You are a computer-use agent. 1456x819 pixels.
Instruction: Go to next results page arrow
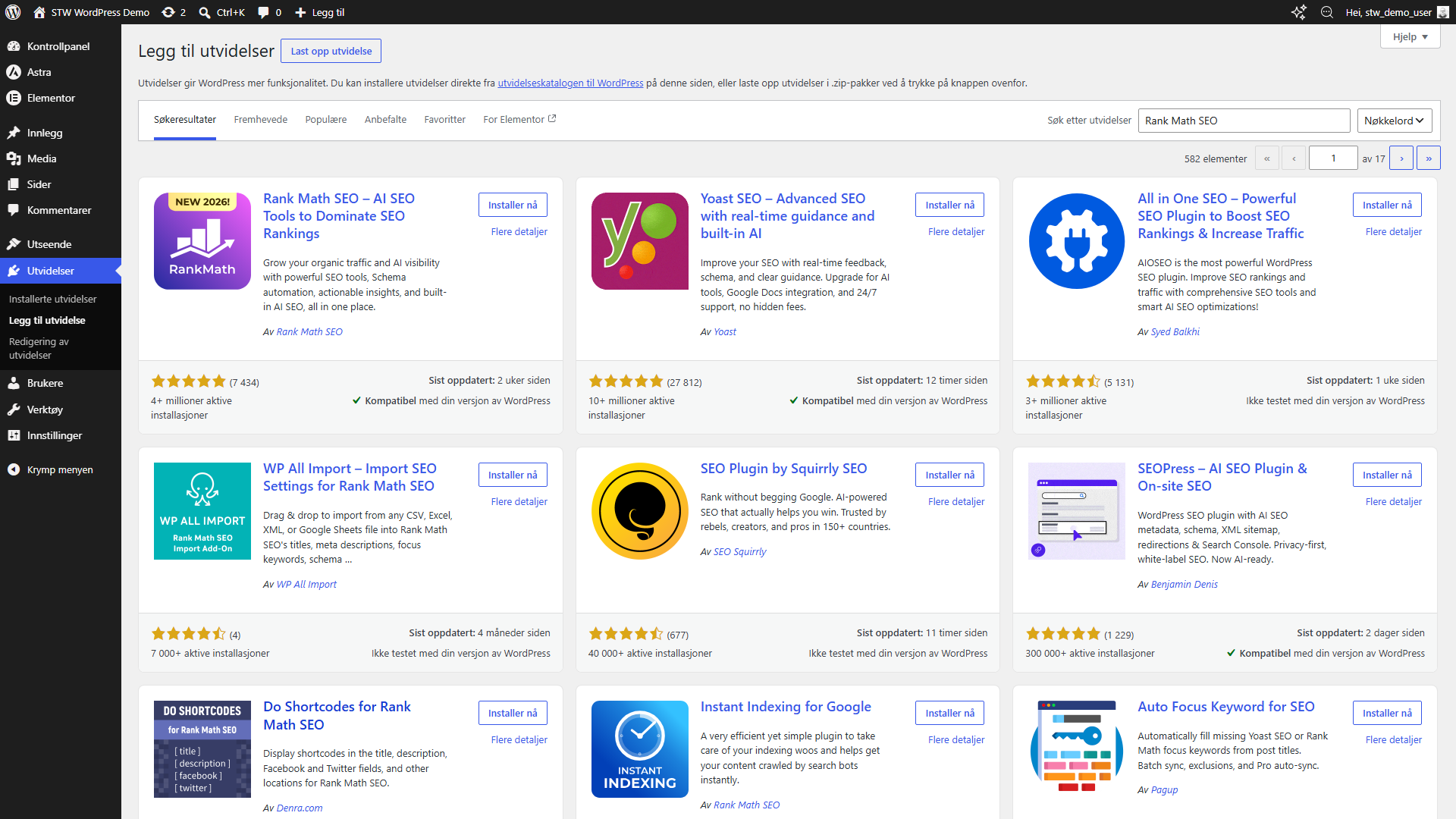(x=1401, y=158)
